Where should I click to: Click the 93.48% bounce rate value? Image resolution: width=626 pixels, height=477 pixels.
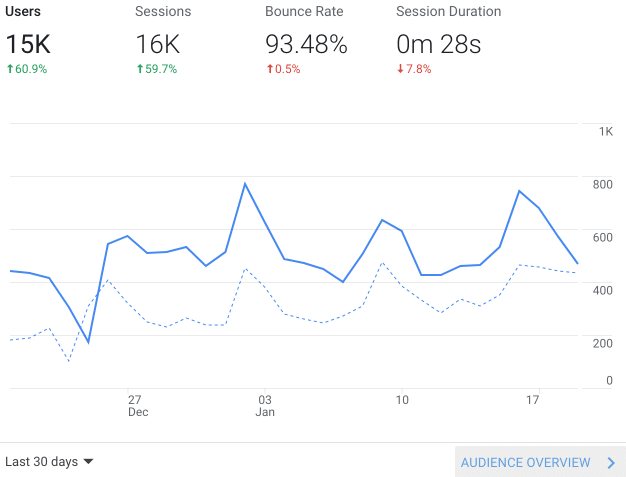[x=306, y=44]
